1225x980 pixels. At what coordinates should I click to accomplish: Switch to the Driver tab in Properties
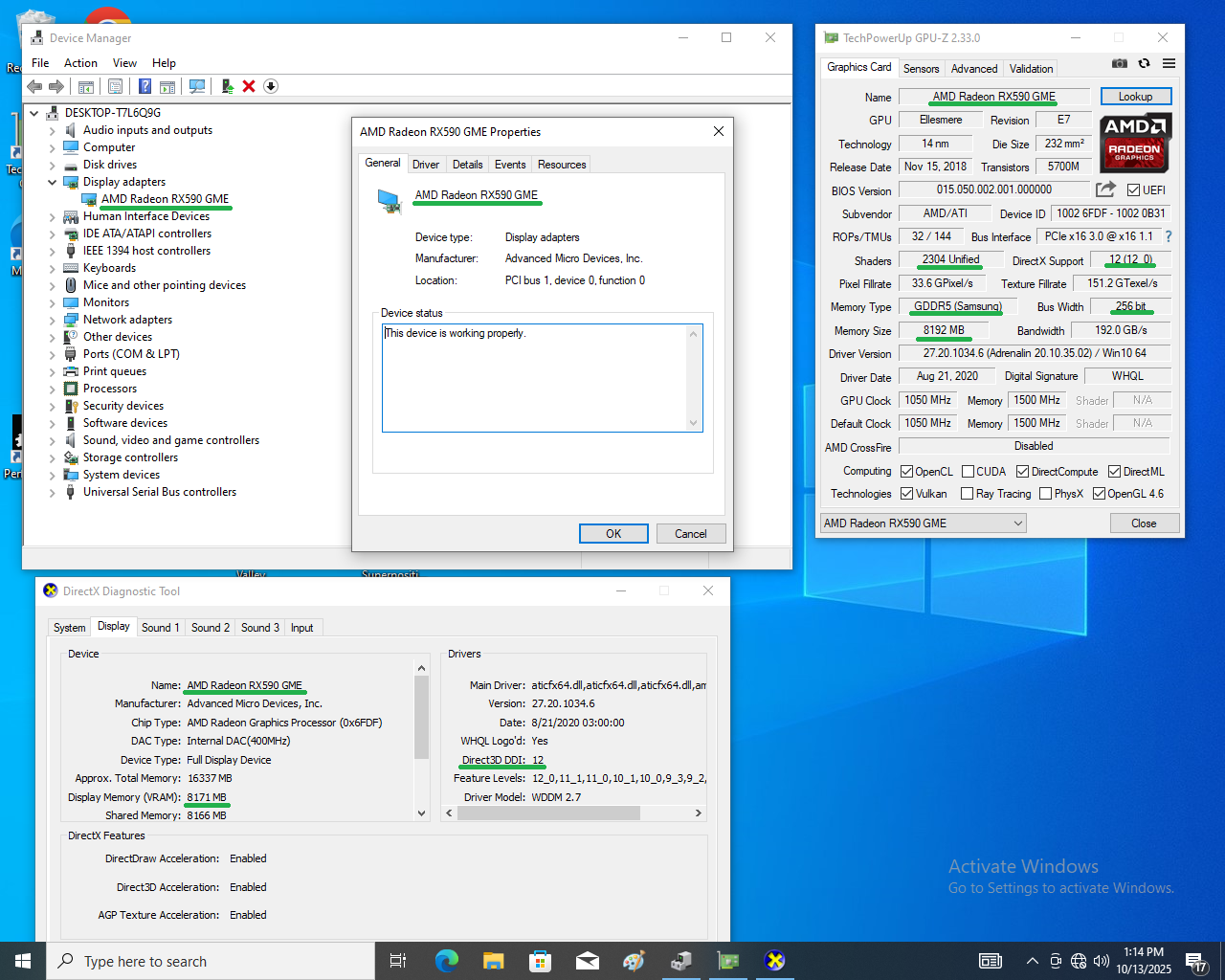tap(426, 165)
